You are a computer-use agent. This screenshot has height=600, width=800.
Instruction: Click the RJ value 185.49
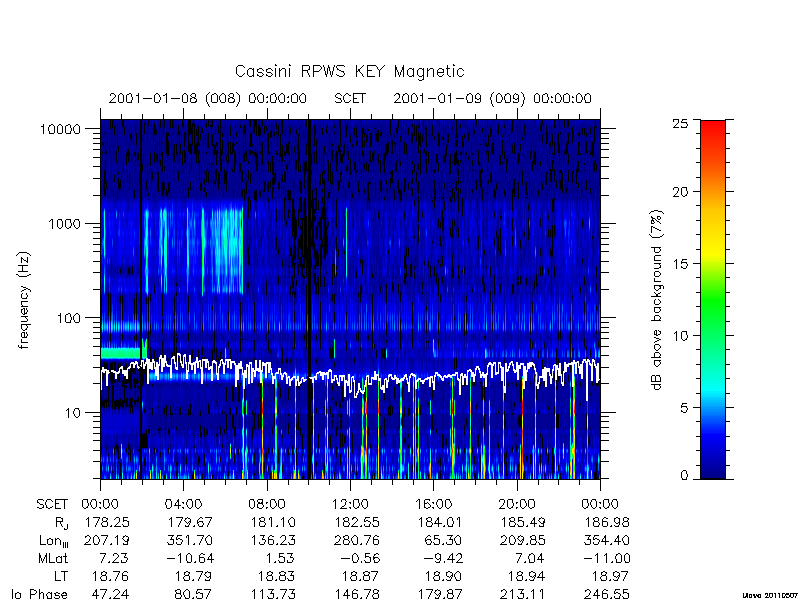(523, 522)
